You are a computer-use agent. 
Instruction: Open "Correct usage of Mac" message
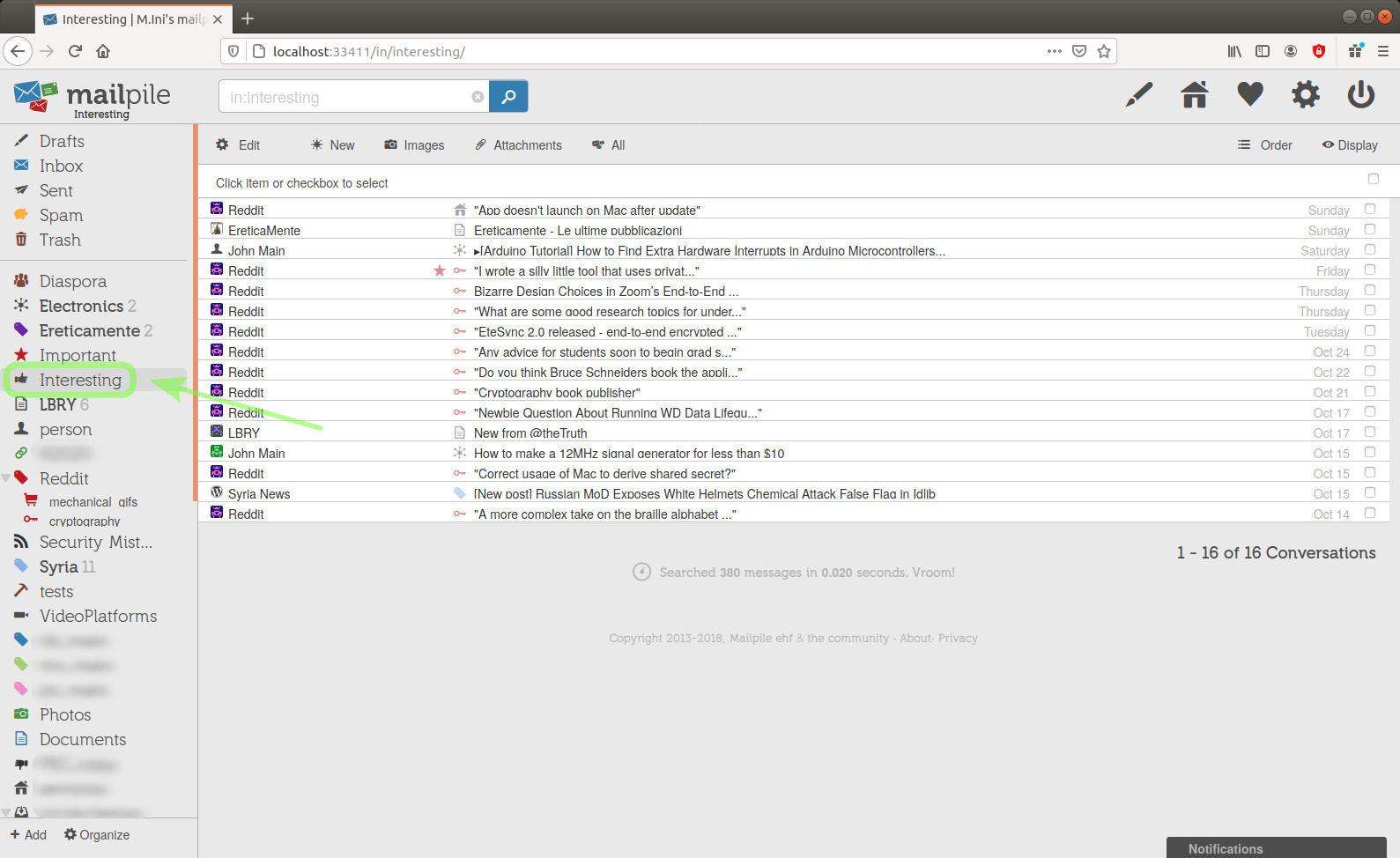pos(604,474)
